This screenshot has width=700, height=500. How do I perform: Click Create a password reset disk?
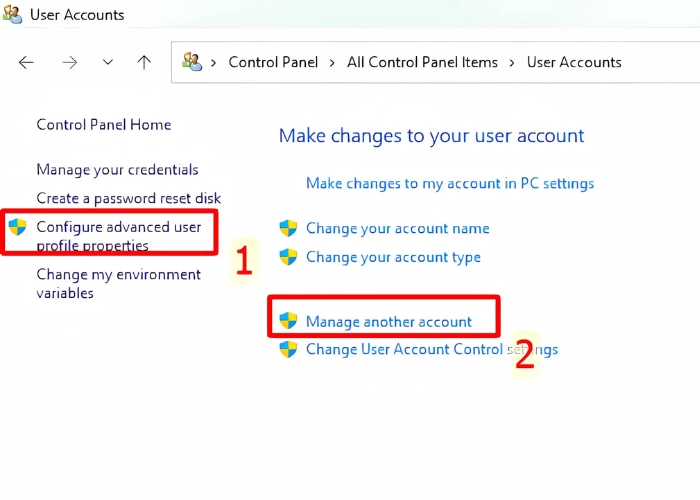[x=128, y=198]
